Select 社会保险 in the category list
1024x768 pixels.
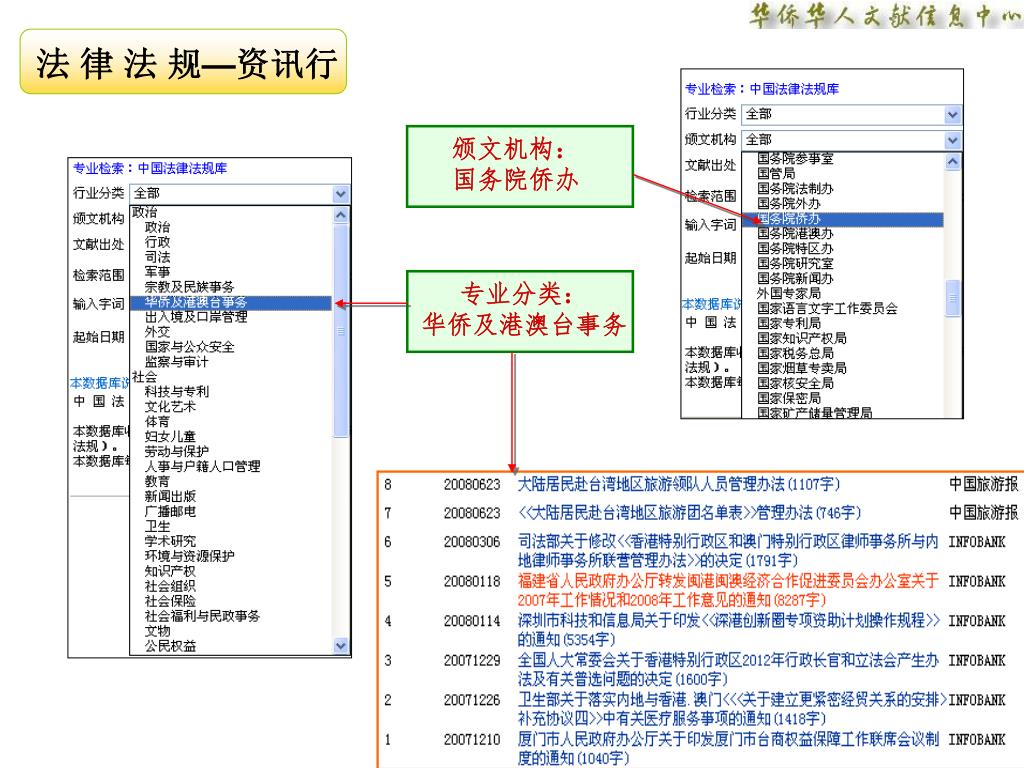170,601
